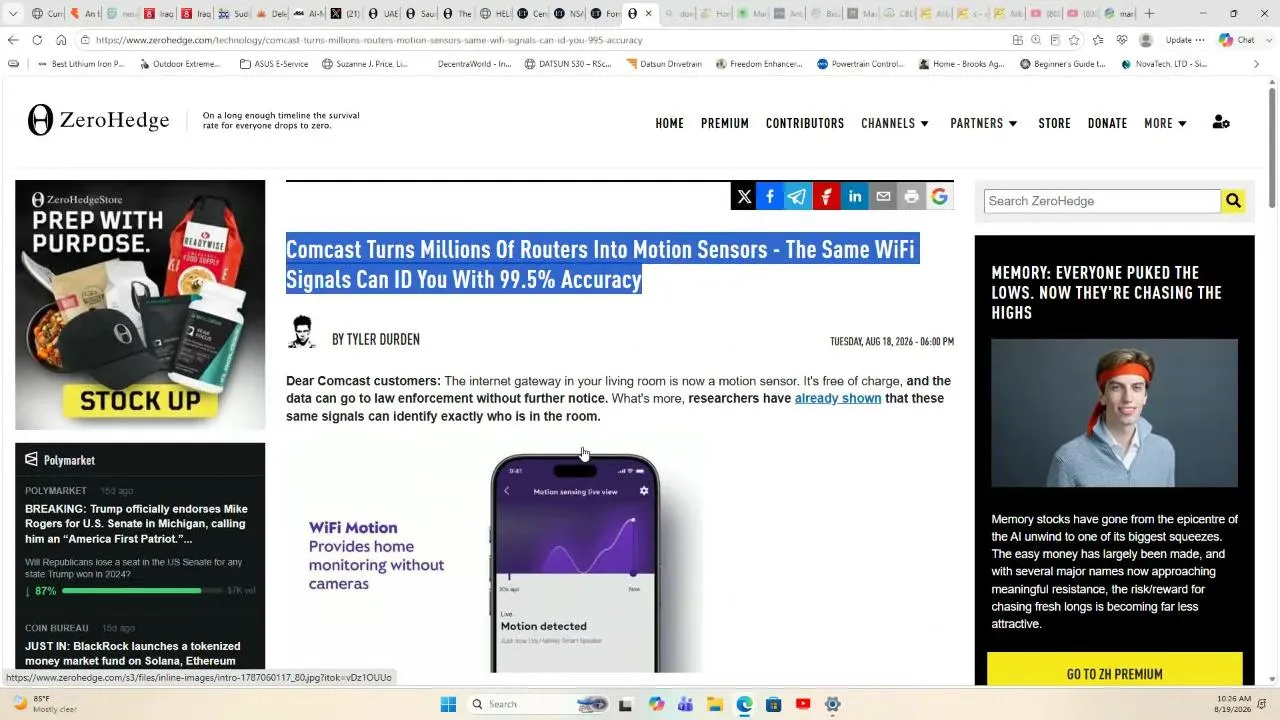Screen dimensions: 1280x720
Task: Click the browser address bar URL
Action: click(369, 40)
